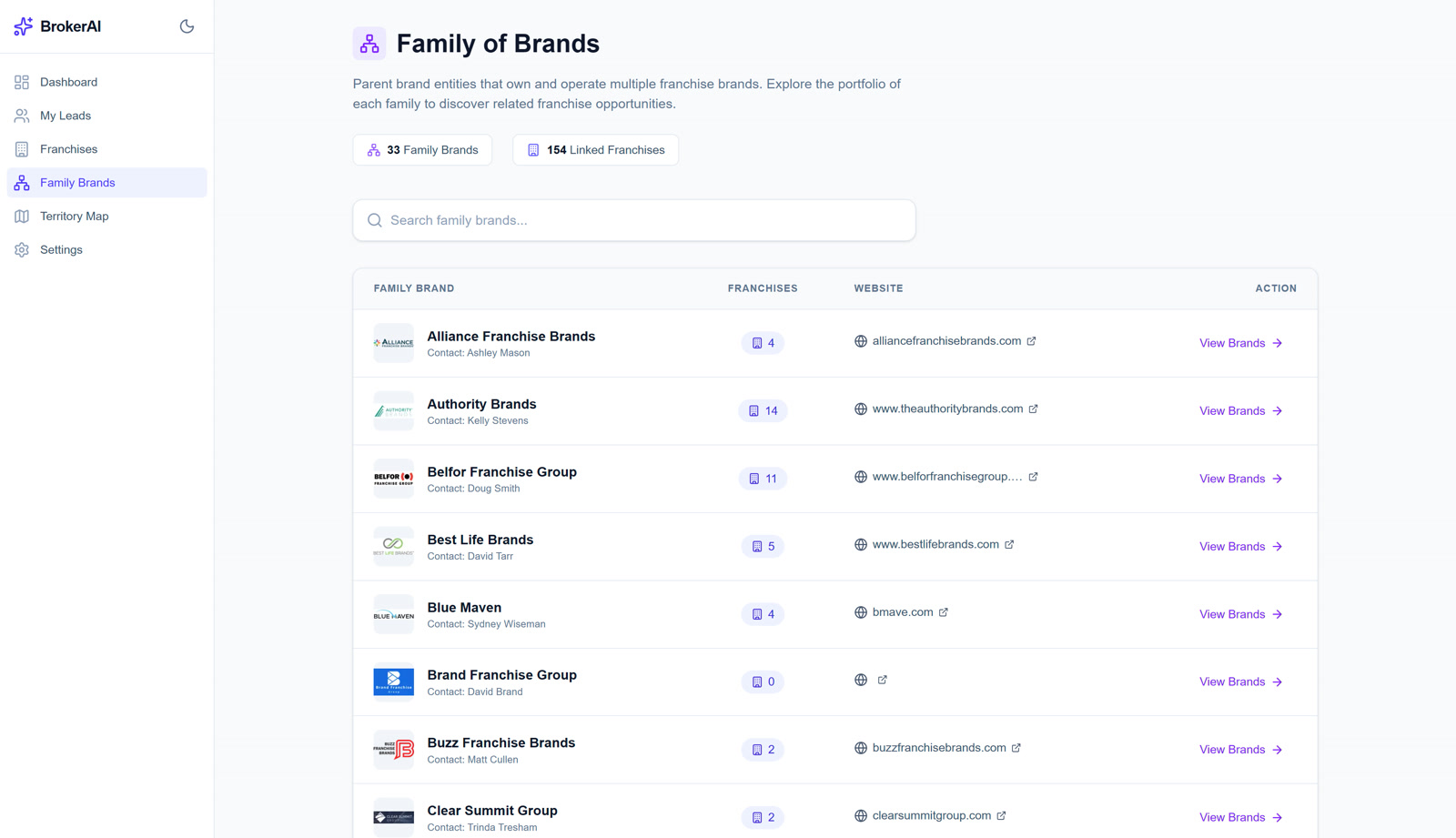
Task: Toggle dark mode with the moon icon
Action: [187, 26]
